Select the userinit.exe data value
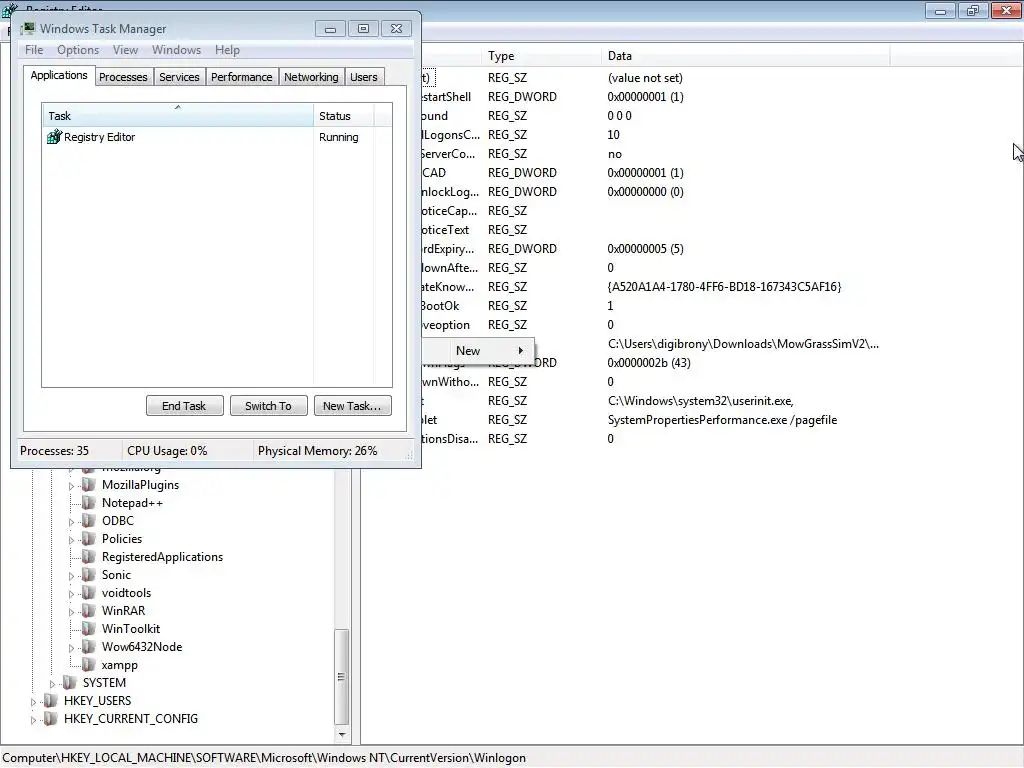 pyautogui.click(x=700, y=401)
